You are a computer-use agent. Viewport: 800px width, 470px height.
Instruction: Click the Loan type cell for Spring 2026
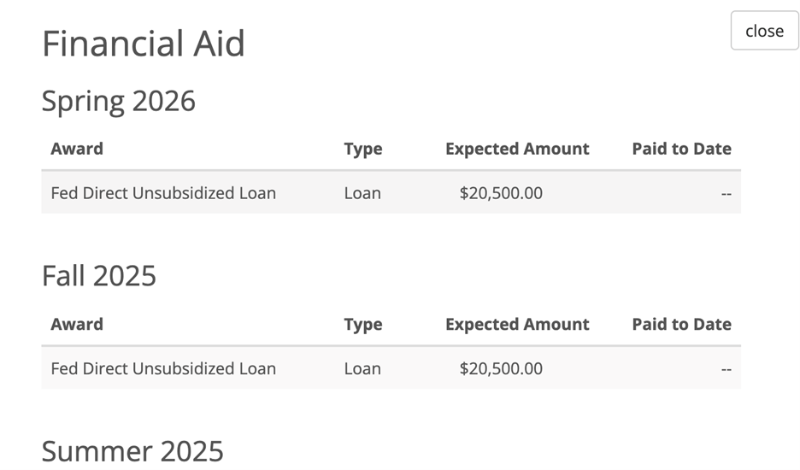coord(362,192)
